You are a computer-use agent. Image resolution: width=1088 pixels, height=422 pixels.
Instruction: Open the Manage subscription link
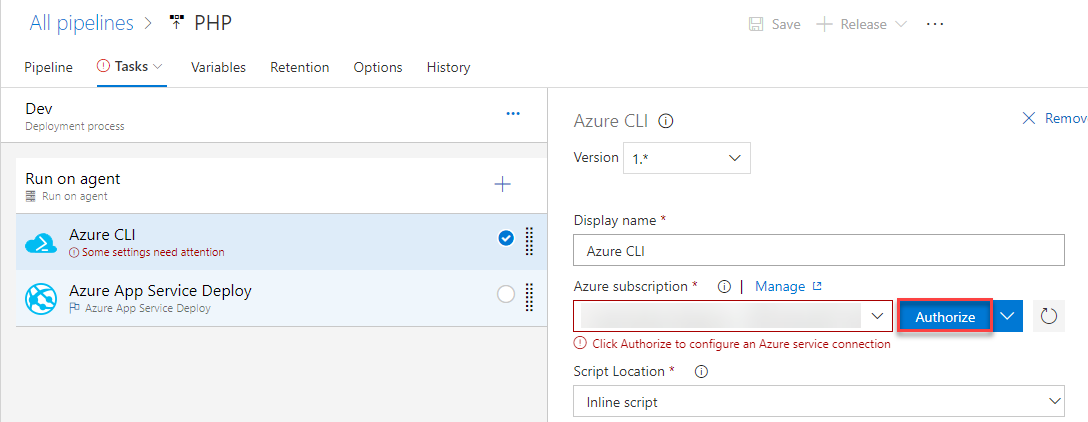pos(781,286)
